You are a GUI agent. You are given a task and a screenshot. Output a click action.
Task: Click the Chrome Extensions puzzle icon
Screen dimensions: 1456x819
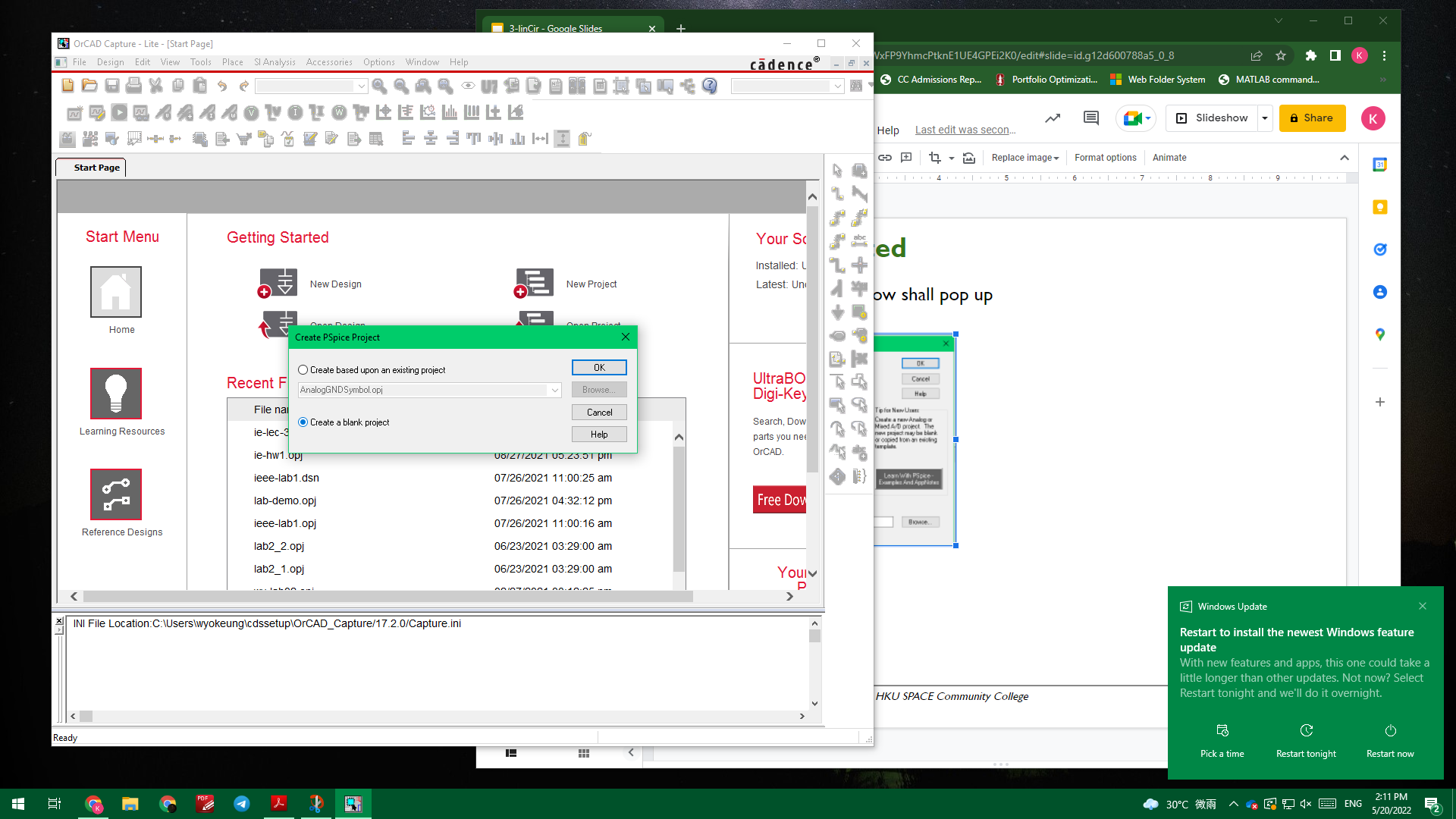(1310, 55)
